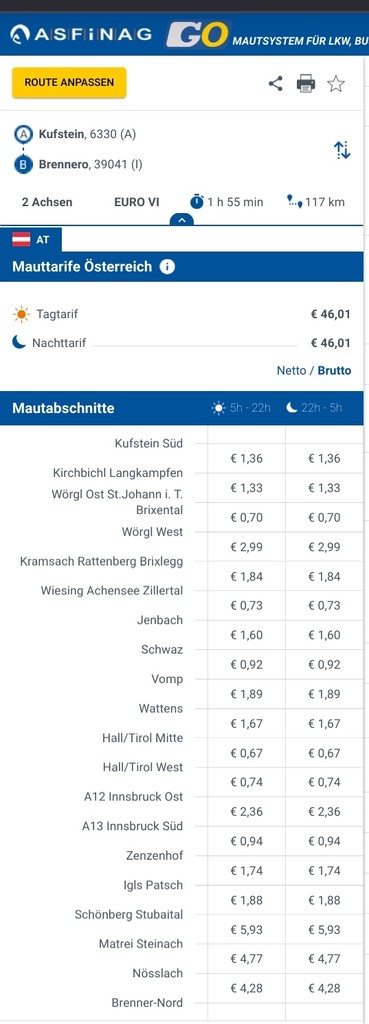Click start point A marker icon

[24, 135]
